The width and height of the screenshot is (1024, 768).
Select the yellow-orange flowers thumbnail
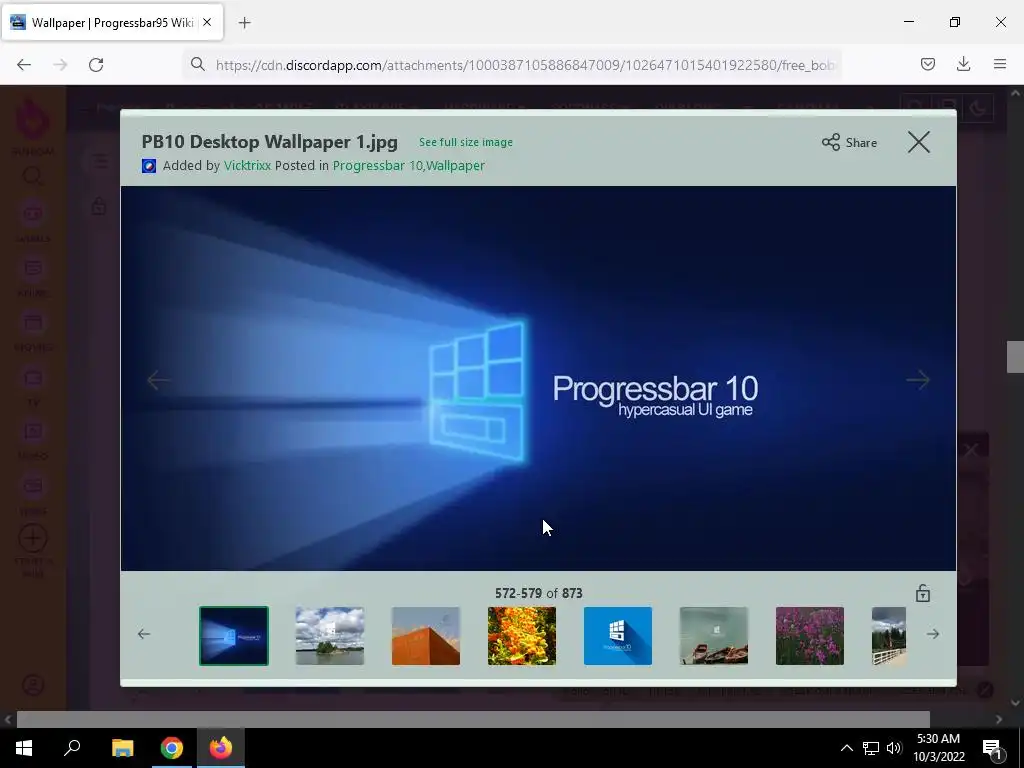click(x=522, y=636)
